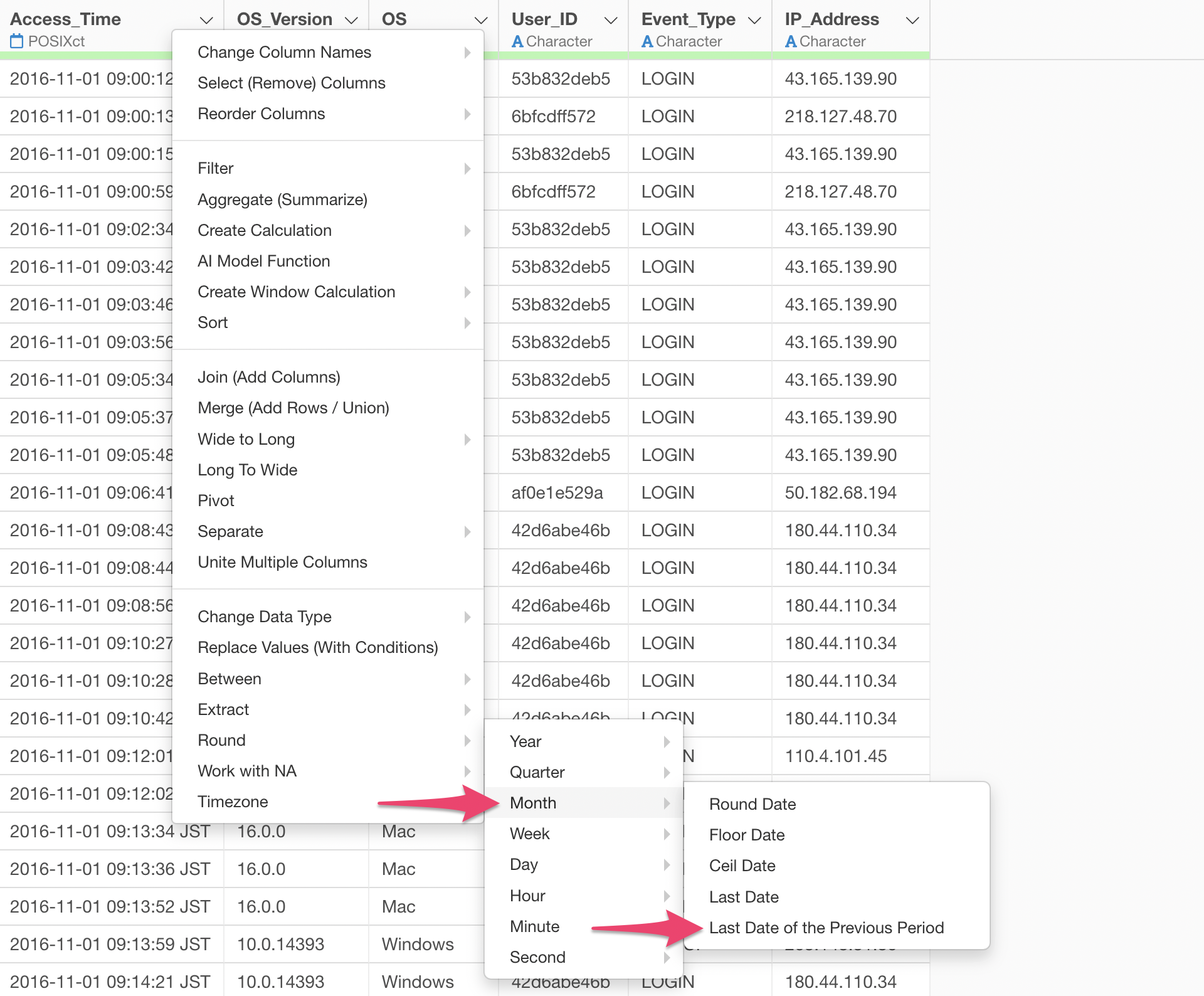1204x996 pixels.
Task: Expand the User_ID column header dropdown
Action: pyautogui.click(x=610, y=21)
